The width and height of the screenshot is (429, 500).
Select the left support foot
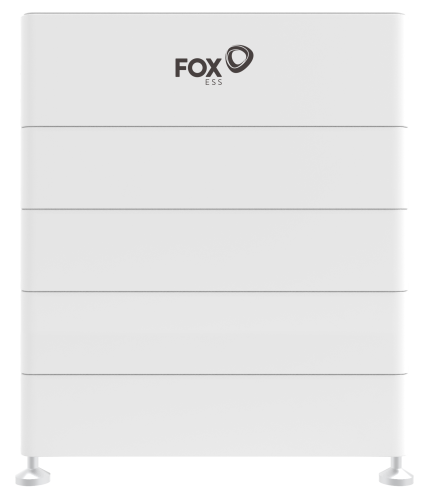(33, 472)
